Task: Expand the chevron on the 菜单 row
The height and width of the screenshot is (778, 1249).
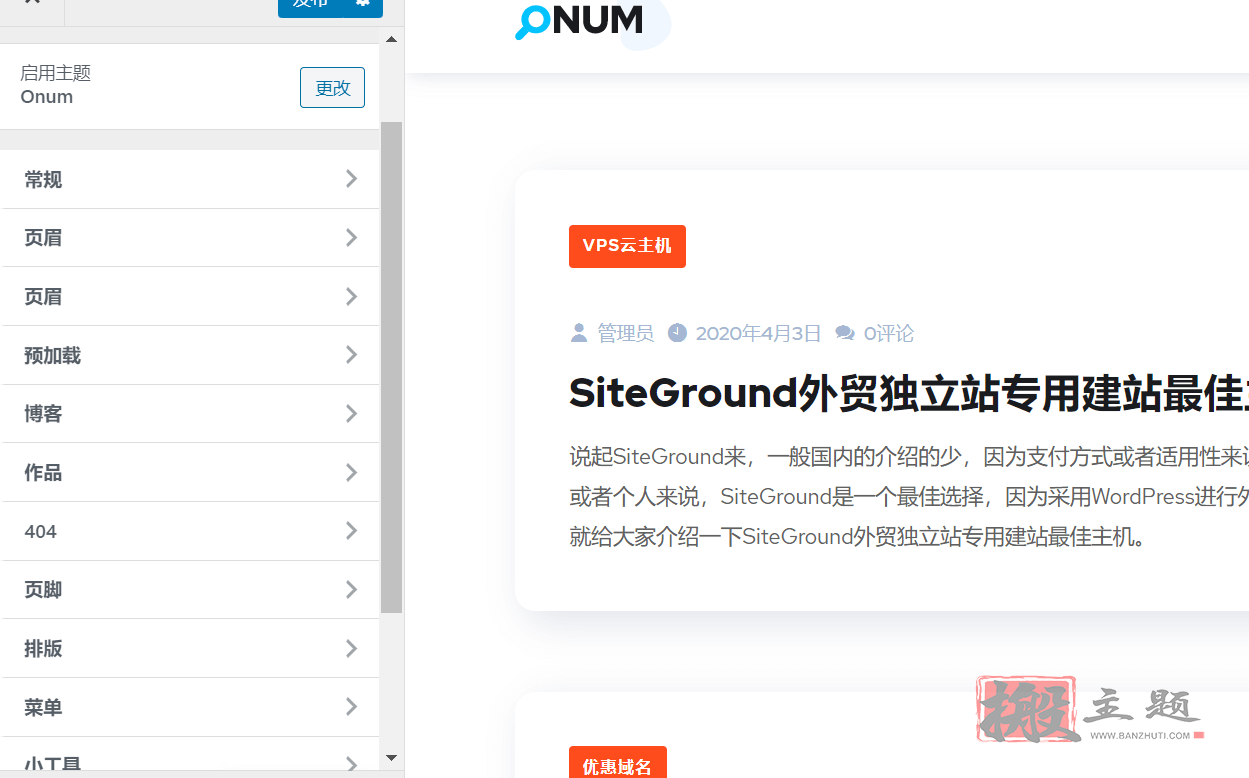Action: 351,707
